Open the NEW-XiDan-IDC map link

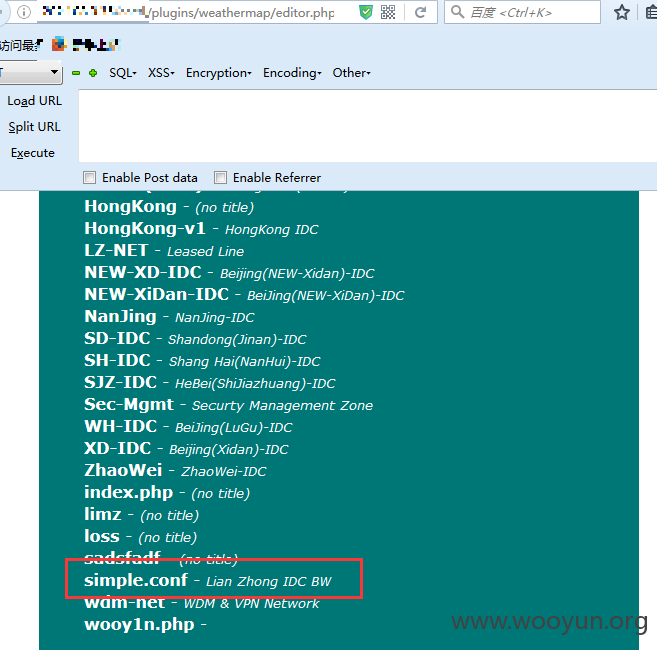157,294
